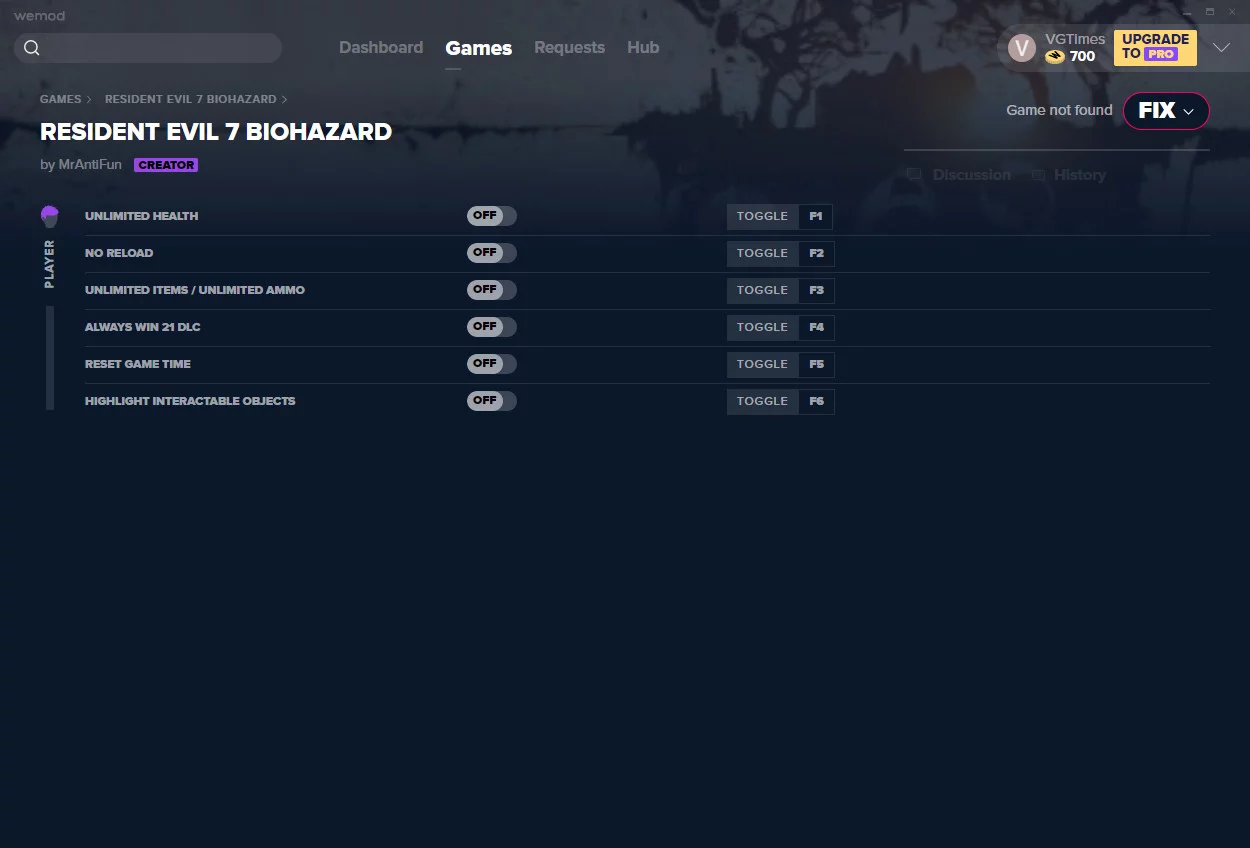Click Upgrade to Pro button
The width and height of the screenshot is (1250, 848).
(x=1155, y=48)
